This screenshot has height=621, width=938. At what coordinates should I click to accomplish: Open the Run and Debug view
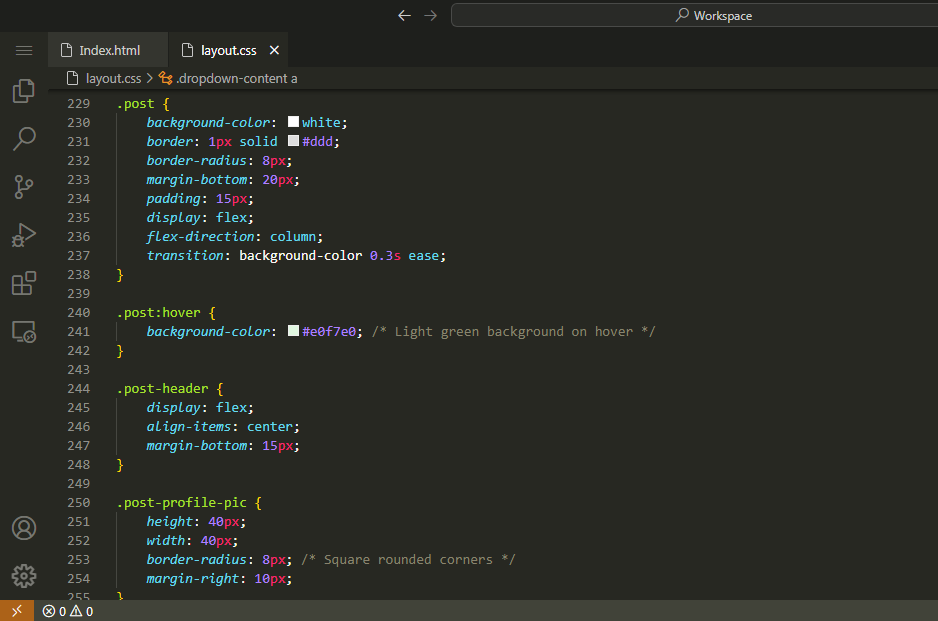pyautogui.click(x=24, y=235)
